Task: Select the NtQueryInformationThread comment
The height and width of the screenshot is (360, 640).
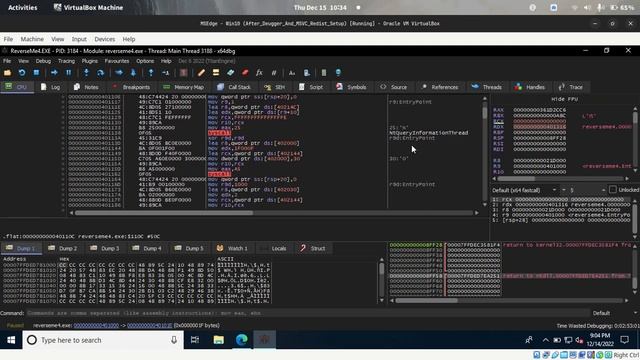Action: [429, 133]
